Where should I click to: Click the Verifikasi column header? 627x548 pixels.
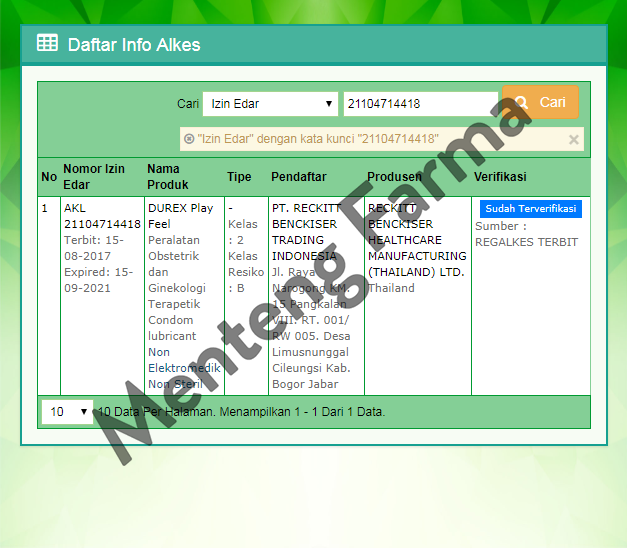click(x=500, y=177)
